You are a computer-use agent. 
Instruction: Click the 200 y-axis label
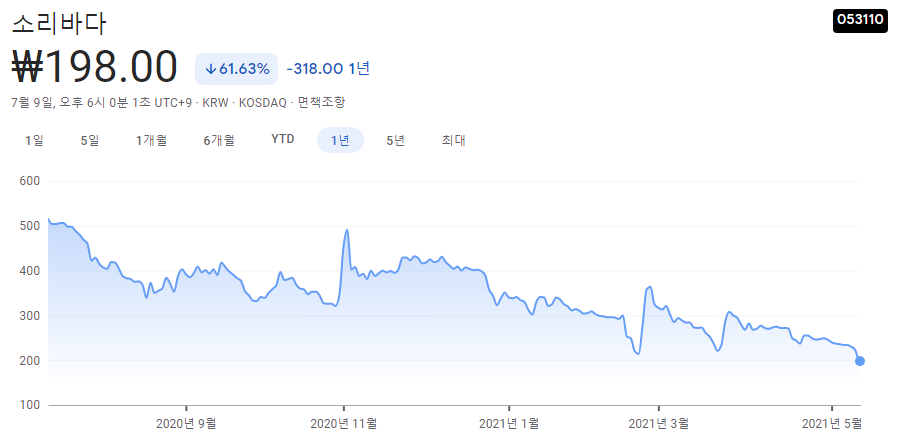point(31,360)
